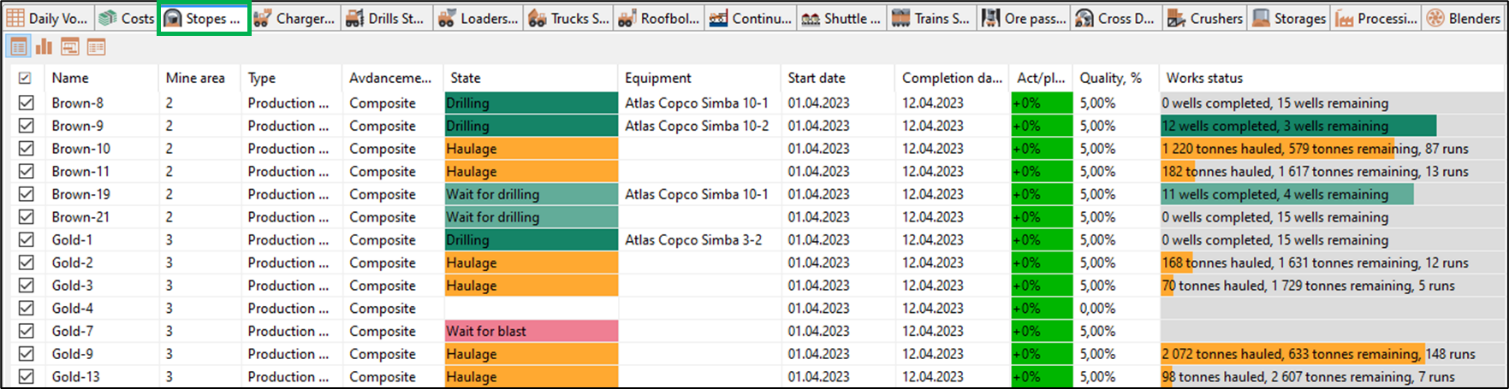Viewport: 1509px width, 389px height.
Task: Sort by the Name column header
Action: [101, 78]
